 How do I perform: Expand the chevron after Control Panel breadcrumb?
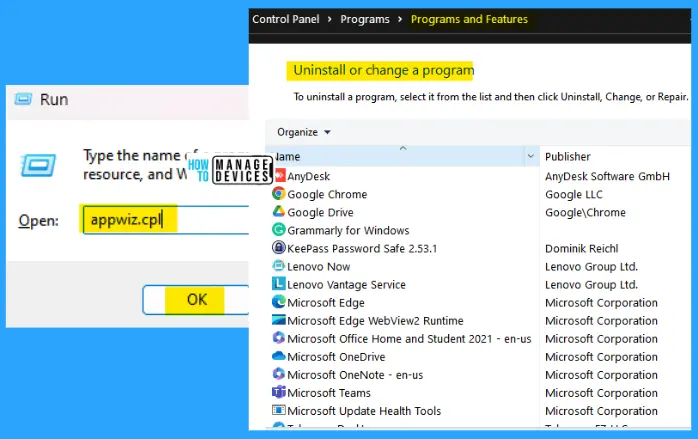click(330, 19)
